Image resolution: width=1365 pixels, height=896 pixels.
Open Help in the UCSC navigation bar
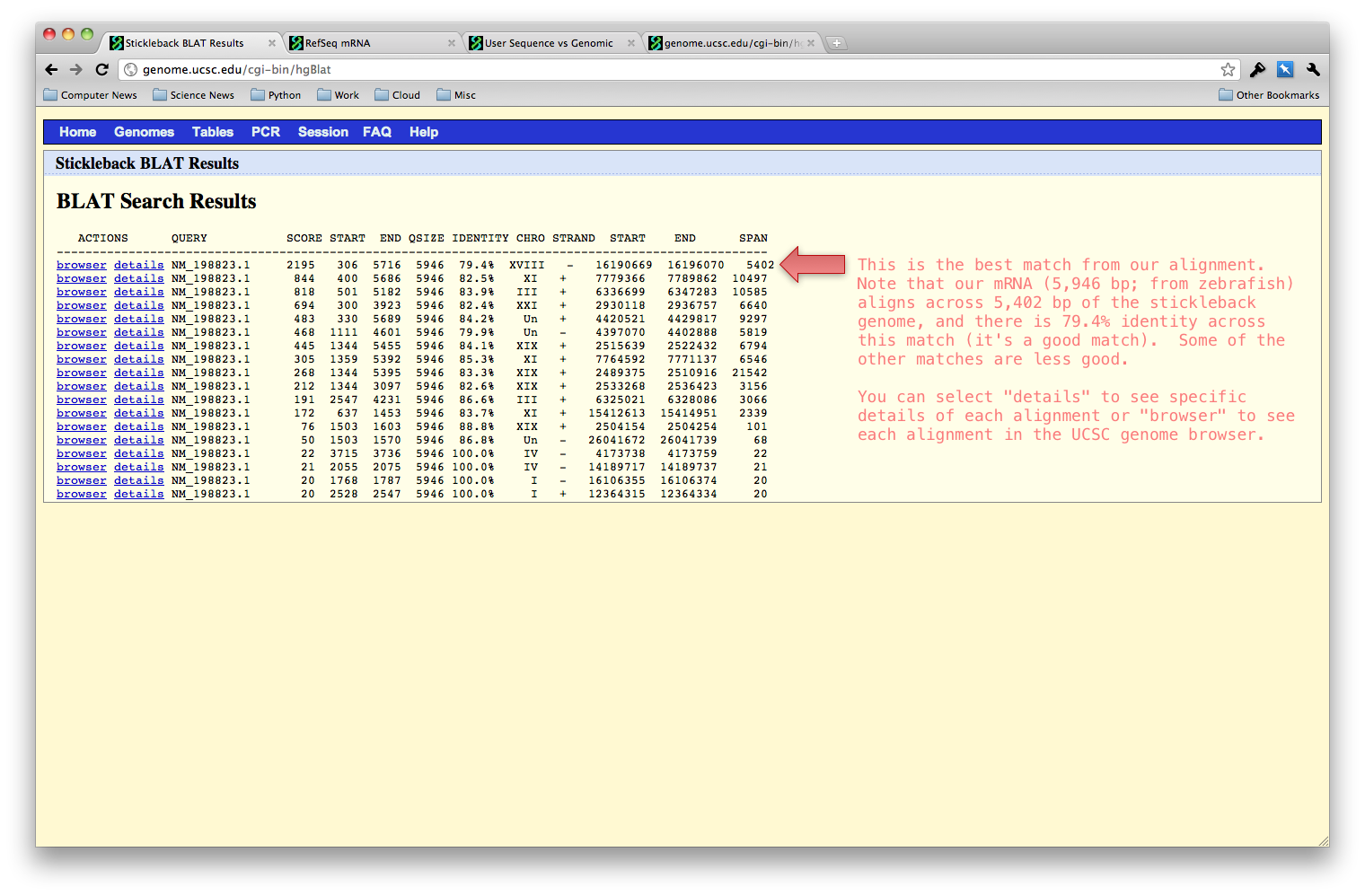tap(424, 132)
